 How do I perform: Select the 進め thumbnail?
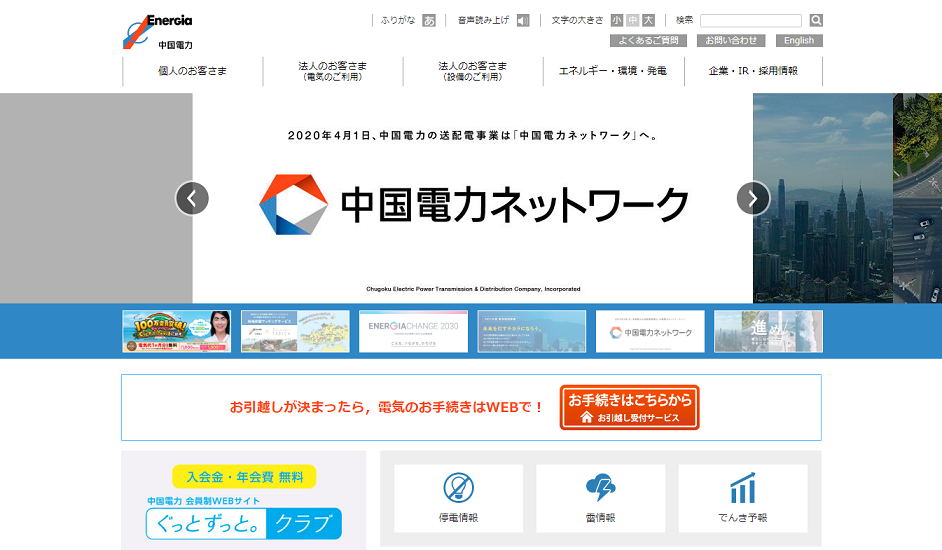(768, 331)
